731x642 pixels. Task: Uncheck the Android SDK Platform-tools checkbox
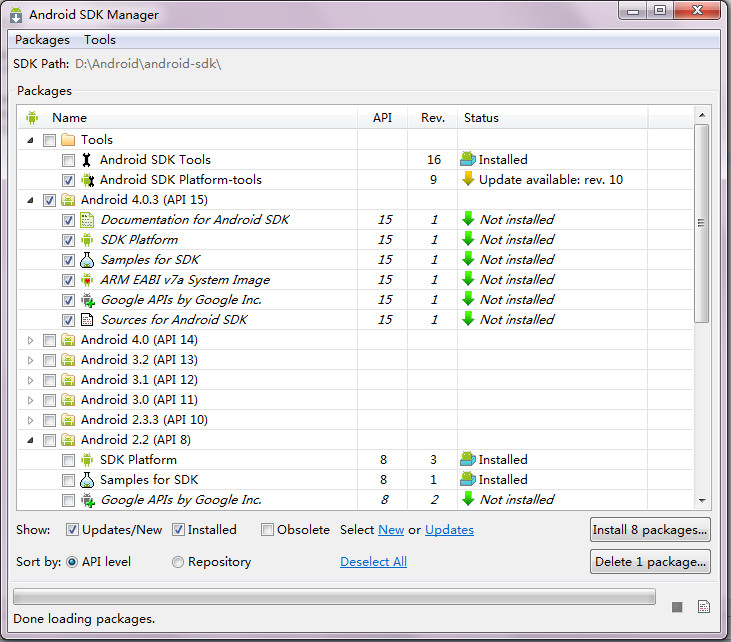[x=69, y=180]
